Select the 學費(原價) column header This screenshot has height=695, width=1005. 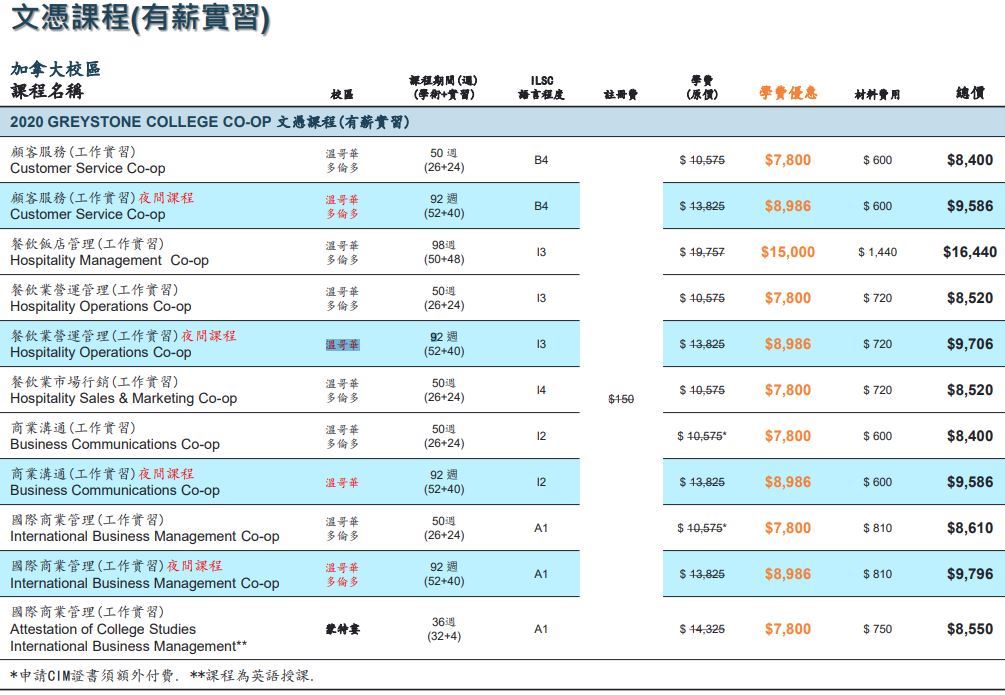pyautogui.click(x=702, y=87)
